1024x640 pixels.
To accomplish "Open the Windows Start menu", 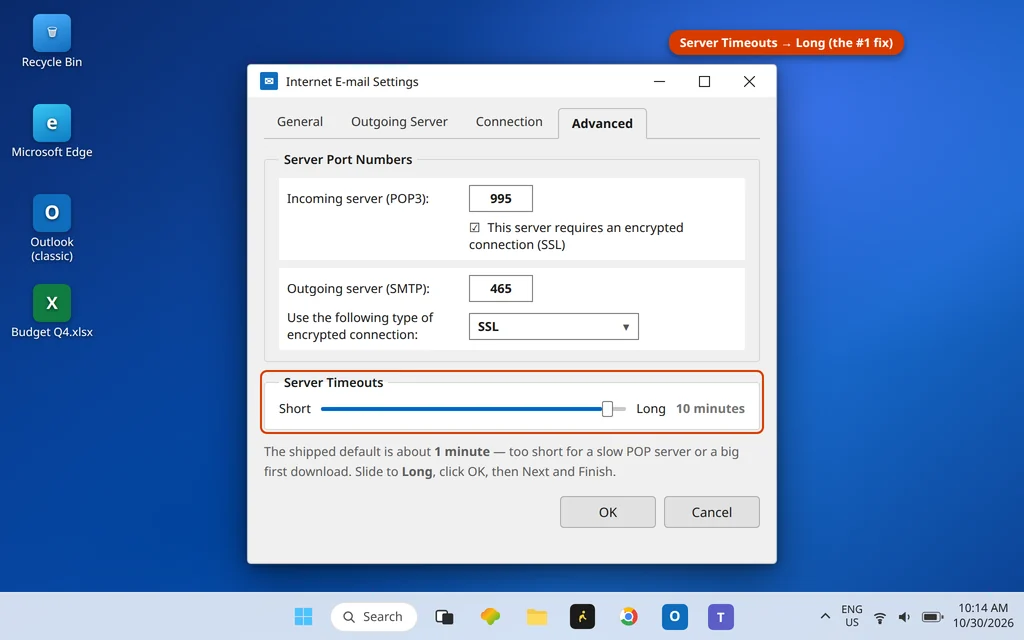I will click(303, 616).
